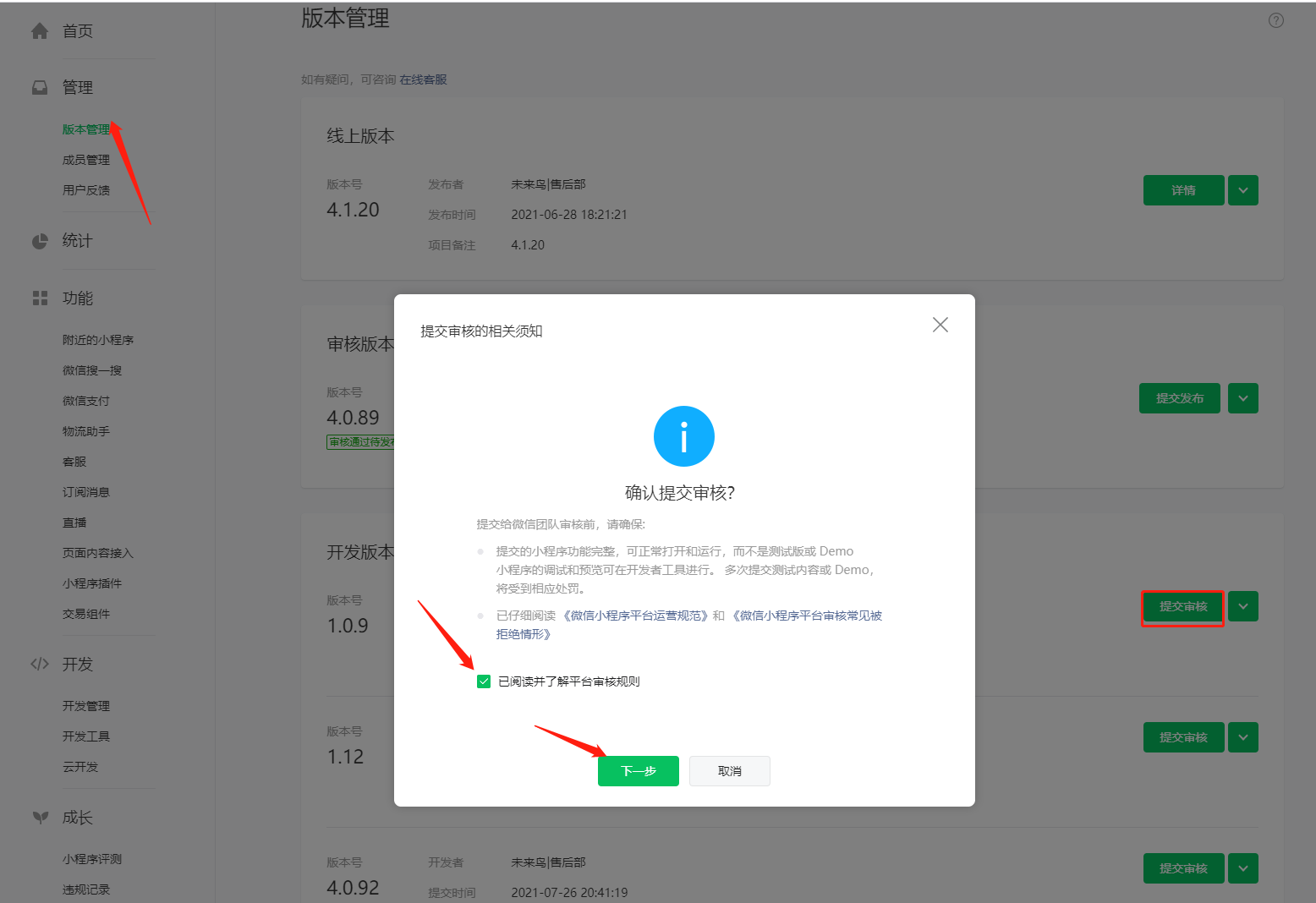Open dropdown arrow for version 1.12

click(x=1242, y=737)
